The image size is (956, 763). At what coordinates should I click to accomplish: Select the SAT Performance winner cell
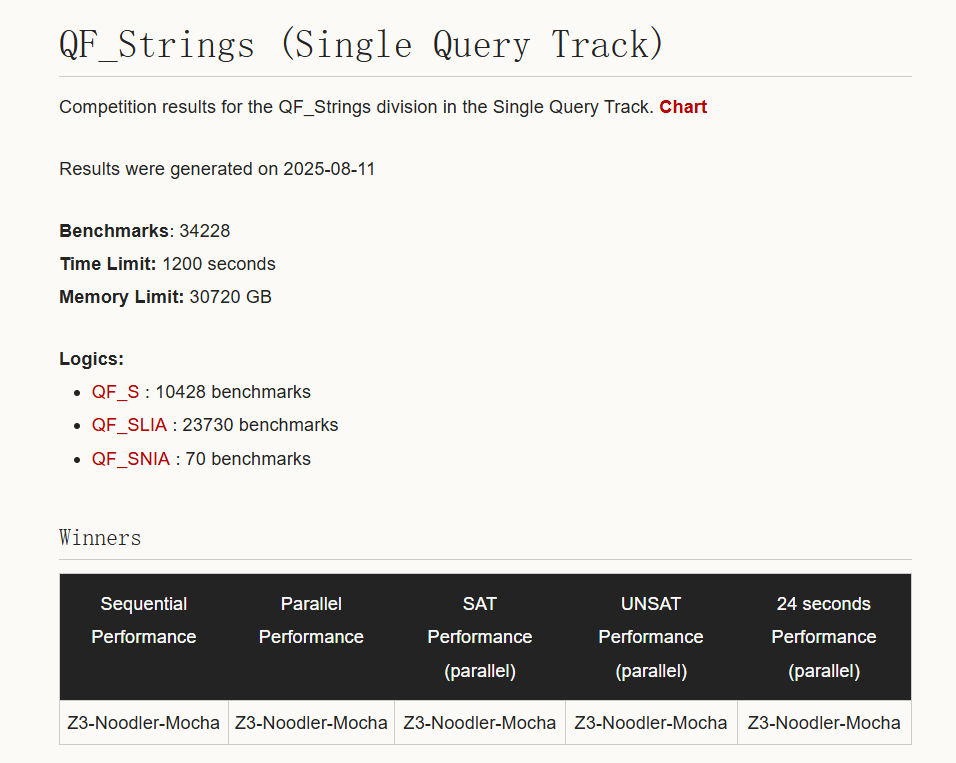click(x=480, y=722)
